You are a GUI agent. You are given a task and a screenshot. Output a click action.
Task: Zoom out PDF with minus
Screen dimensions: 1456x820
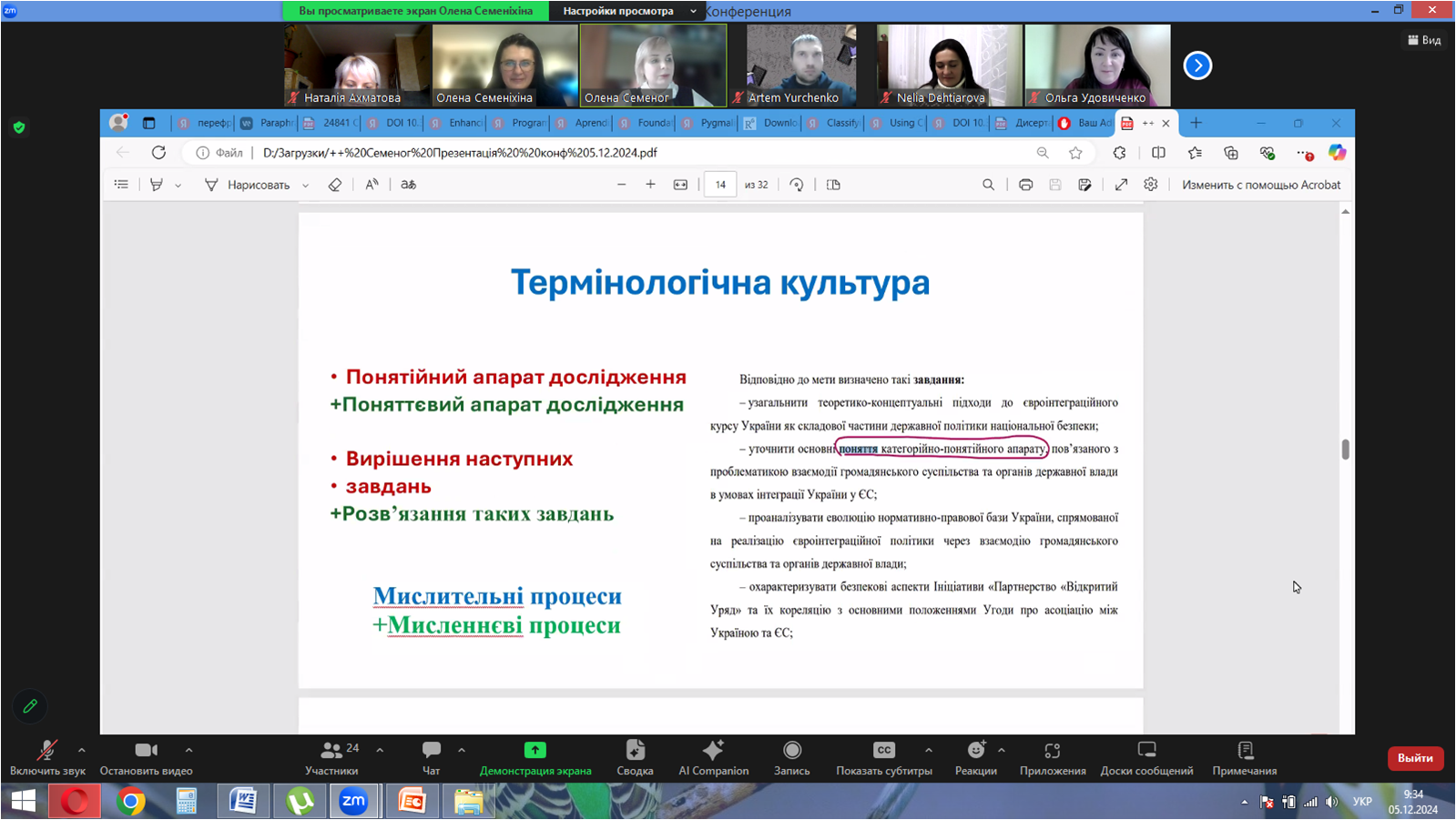[x=622, y=185]
